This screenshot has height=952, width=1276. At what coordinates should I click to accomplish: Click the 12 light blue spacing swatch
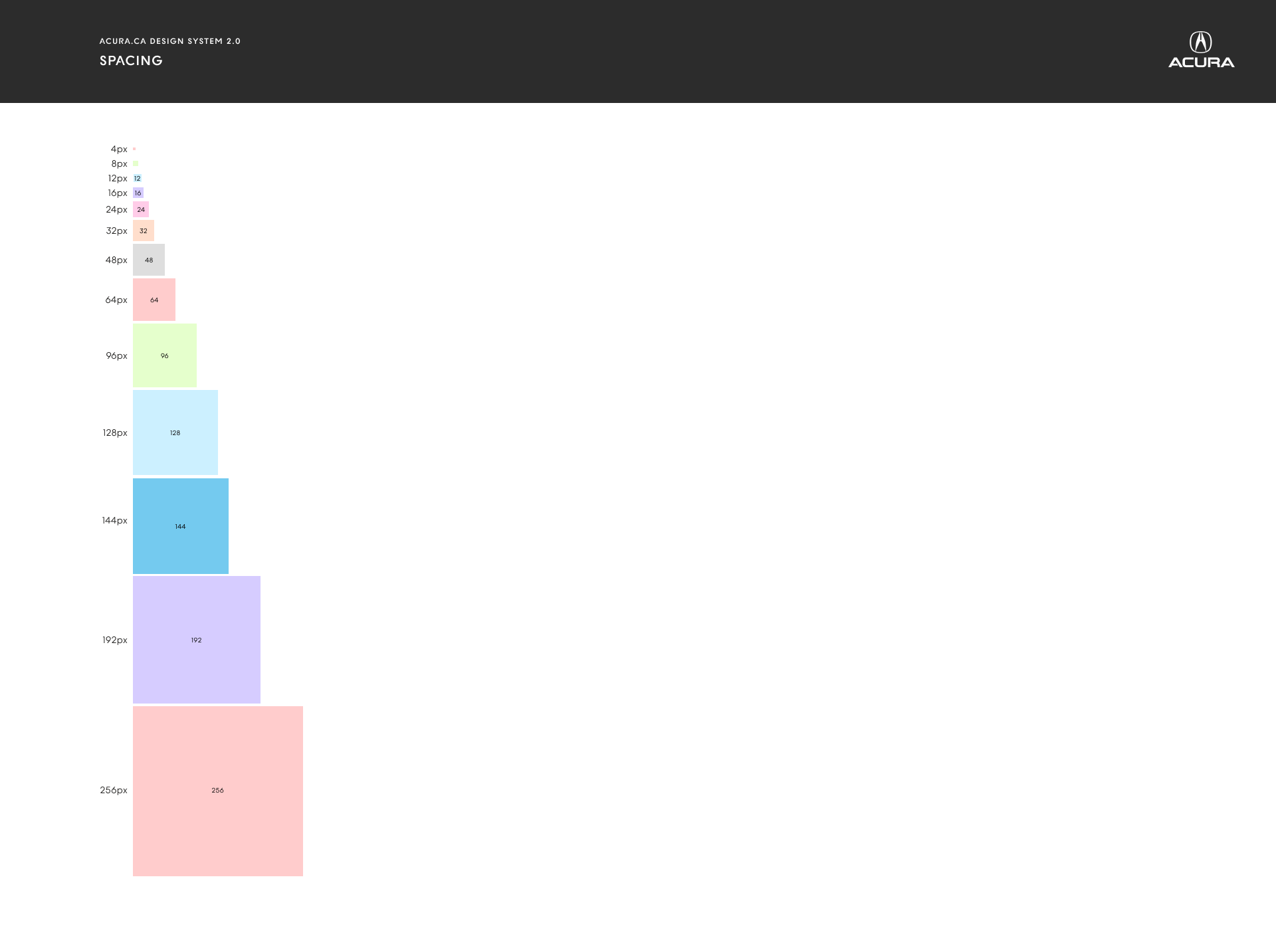[137, 178]
